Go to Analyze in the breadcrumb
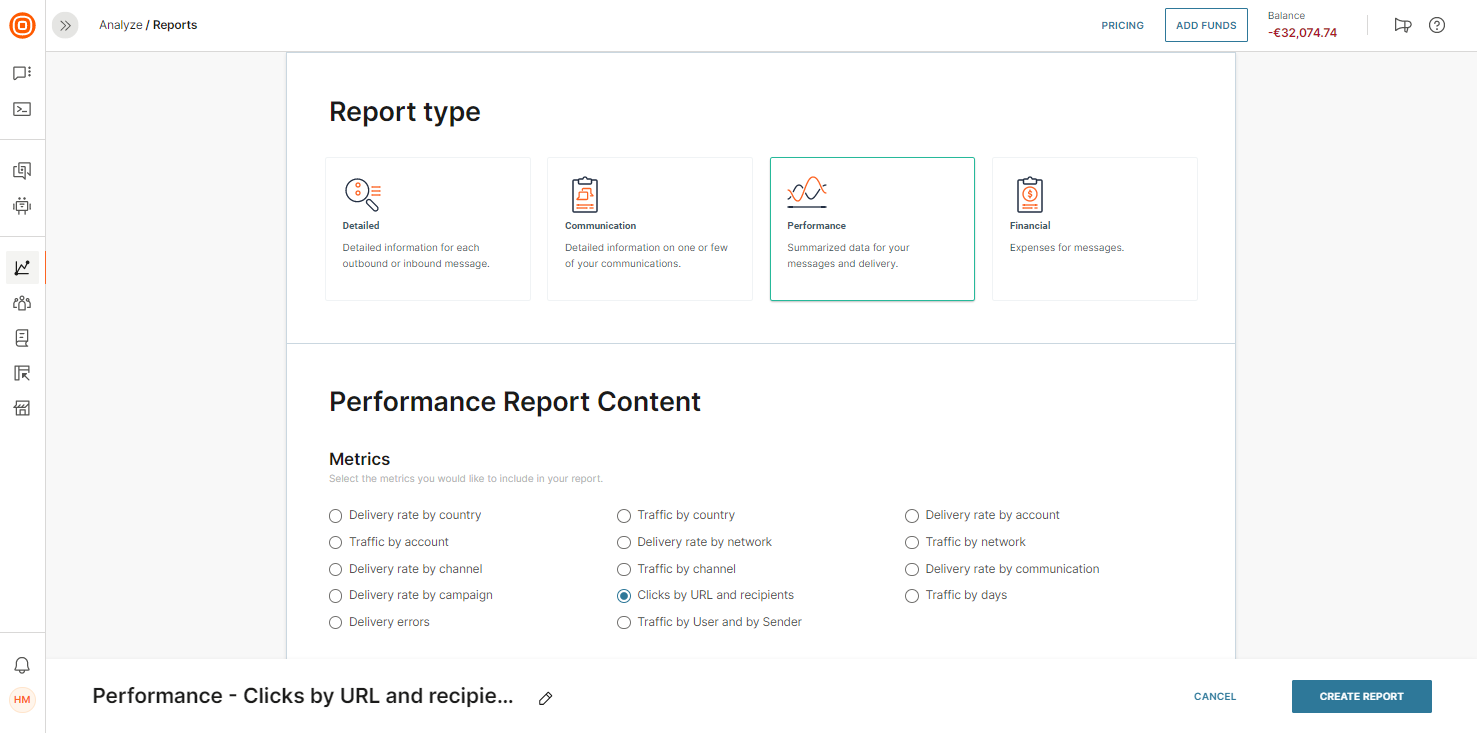Viewport: 1477px width, 733px height. 120,26
